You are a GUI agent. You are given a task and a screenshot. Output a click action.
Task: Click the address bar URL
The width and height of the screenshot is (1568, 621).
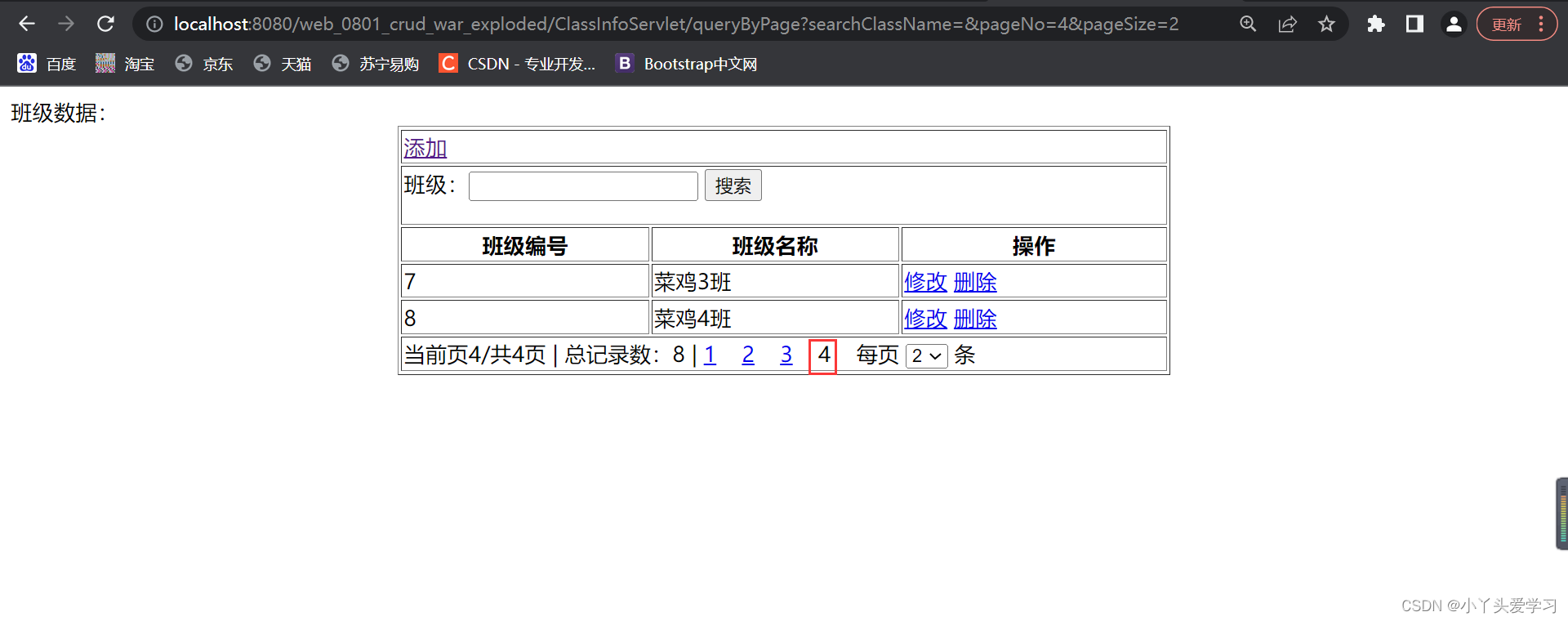click(676, 25)
